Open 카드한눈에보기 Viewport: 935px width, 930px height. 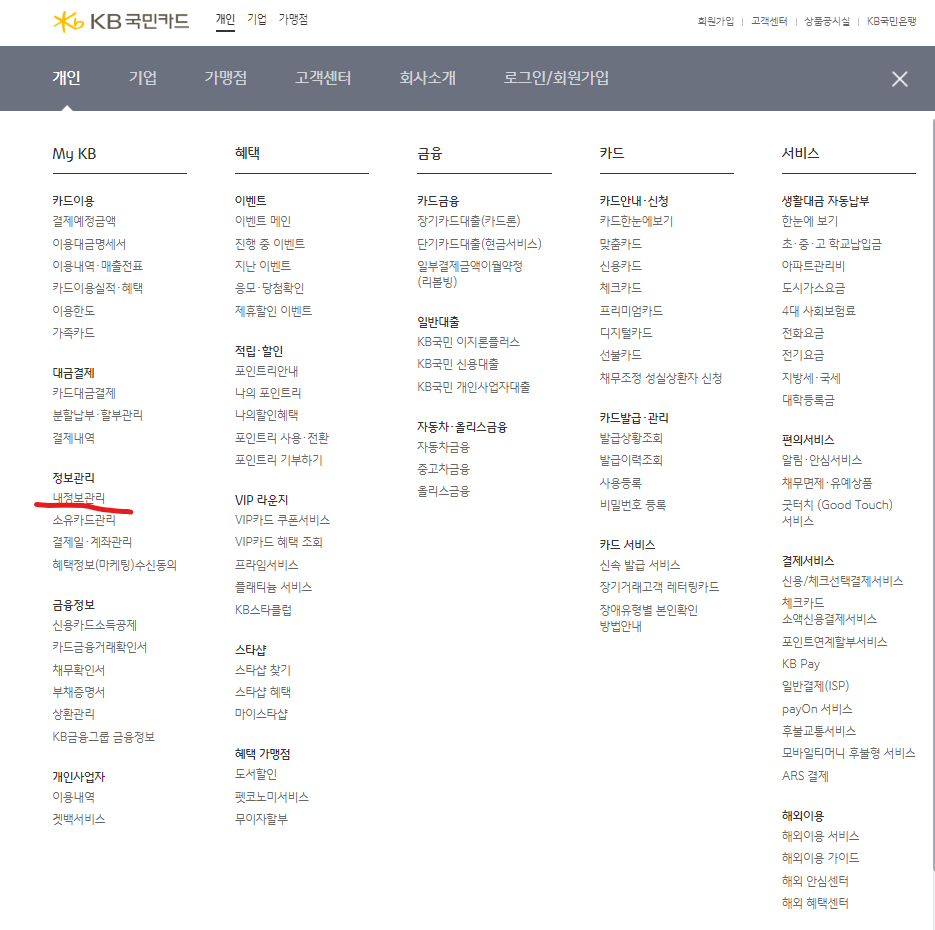(636, 221)
